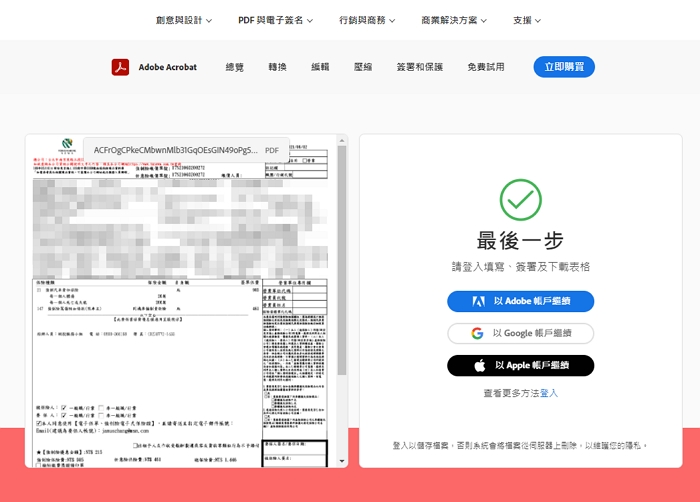The image size is (700, 502).
Task: Expand the PDF 與電子簽名 menu
Action: click(275, 20)
